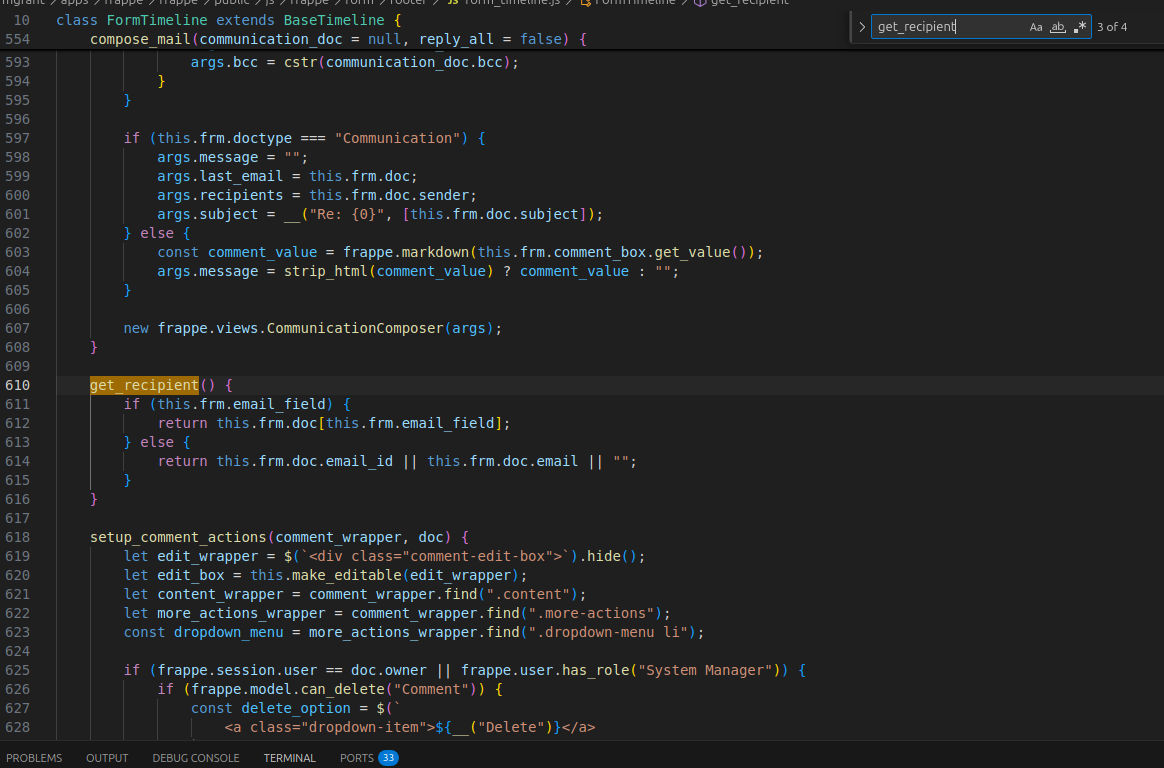The height and width of the screenshot is (768, 1164).
Task: Toggle Match Case in the find widget
Action: point(1036,27)
